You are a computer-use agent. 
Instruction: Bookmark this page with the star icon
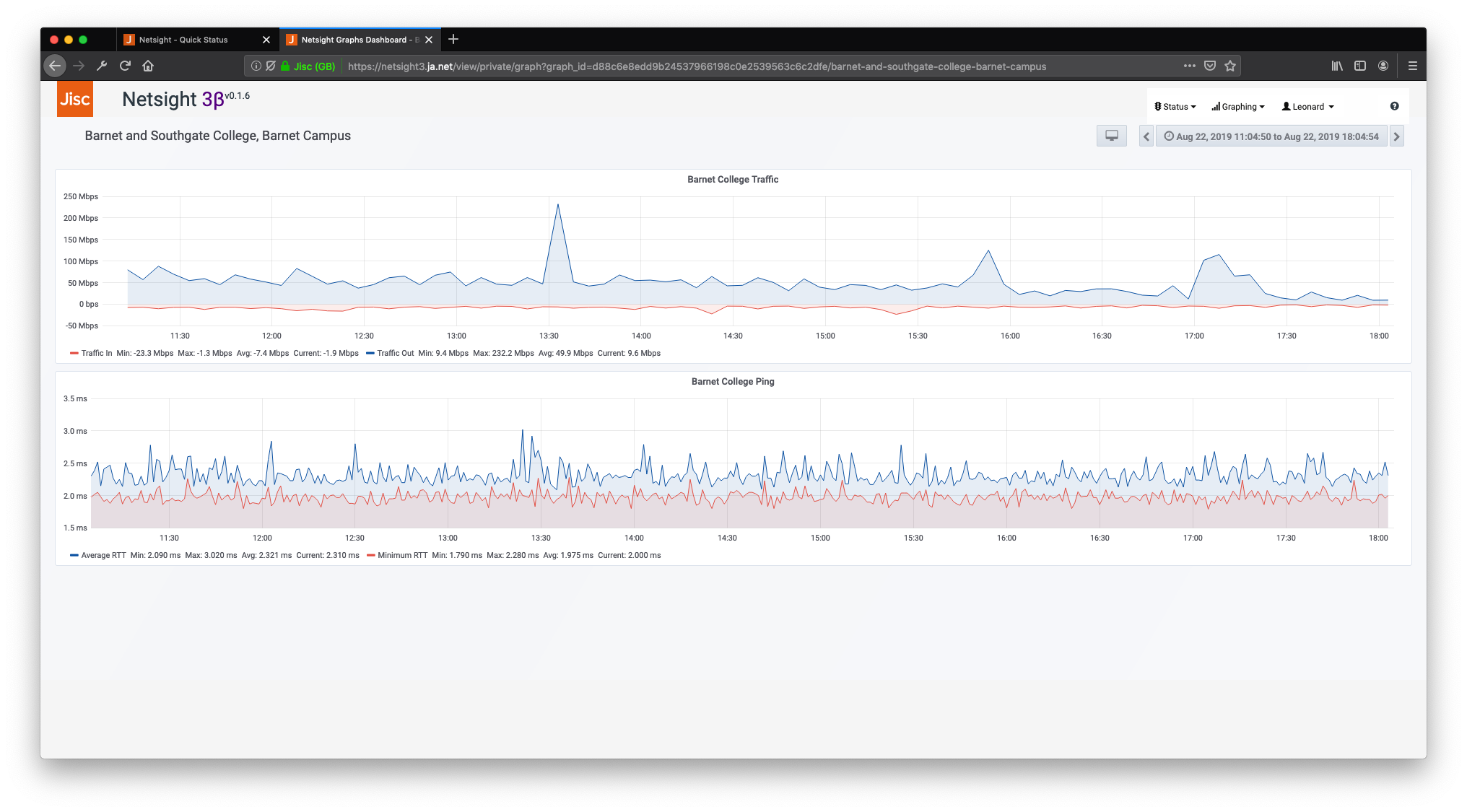[x=1230, y=66]
